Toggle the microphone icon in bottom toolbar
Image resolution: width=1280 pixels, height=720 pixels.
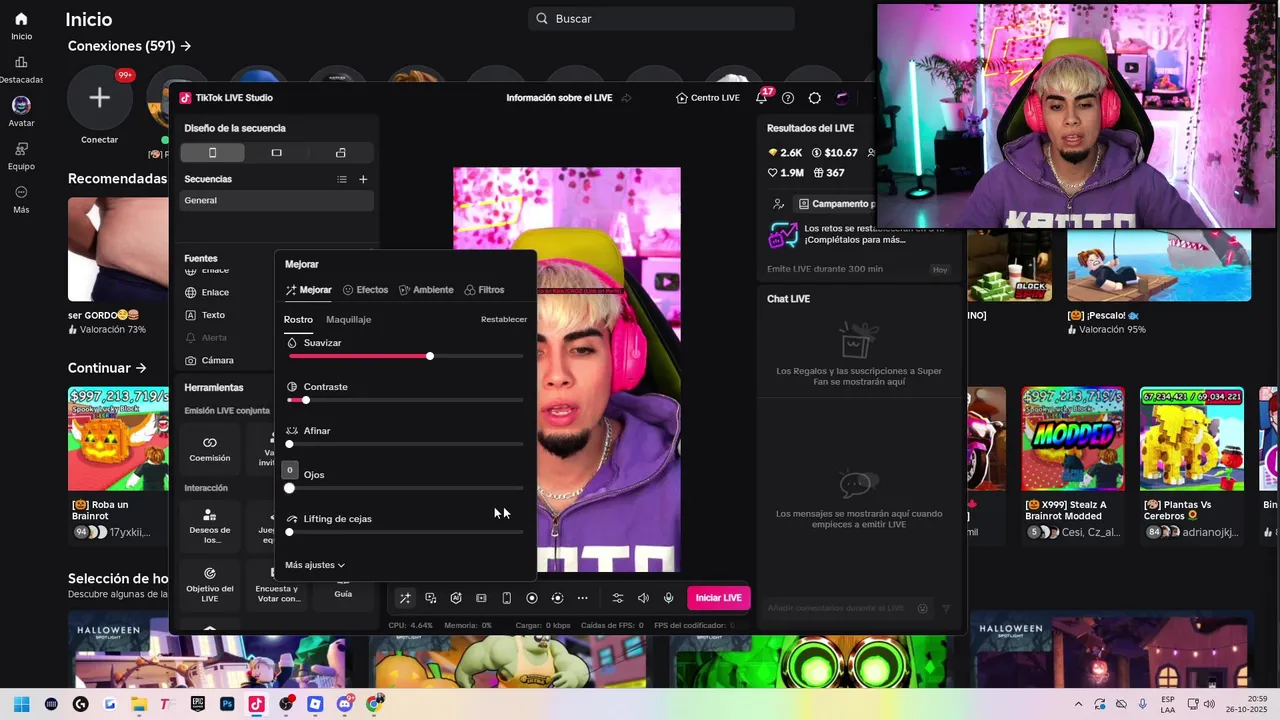pos(668,598)
